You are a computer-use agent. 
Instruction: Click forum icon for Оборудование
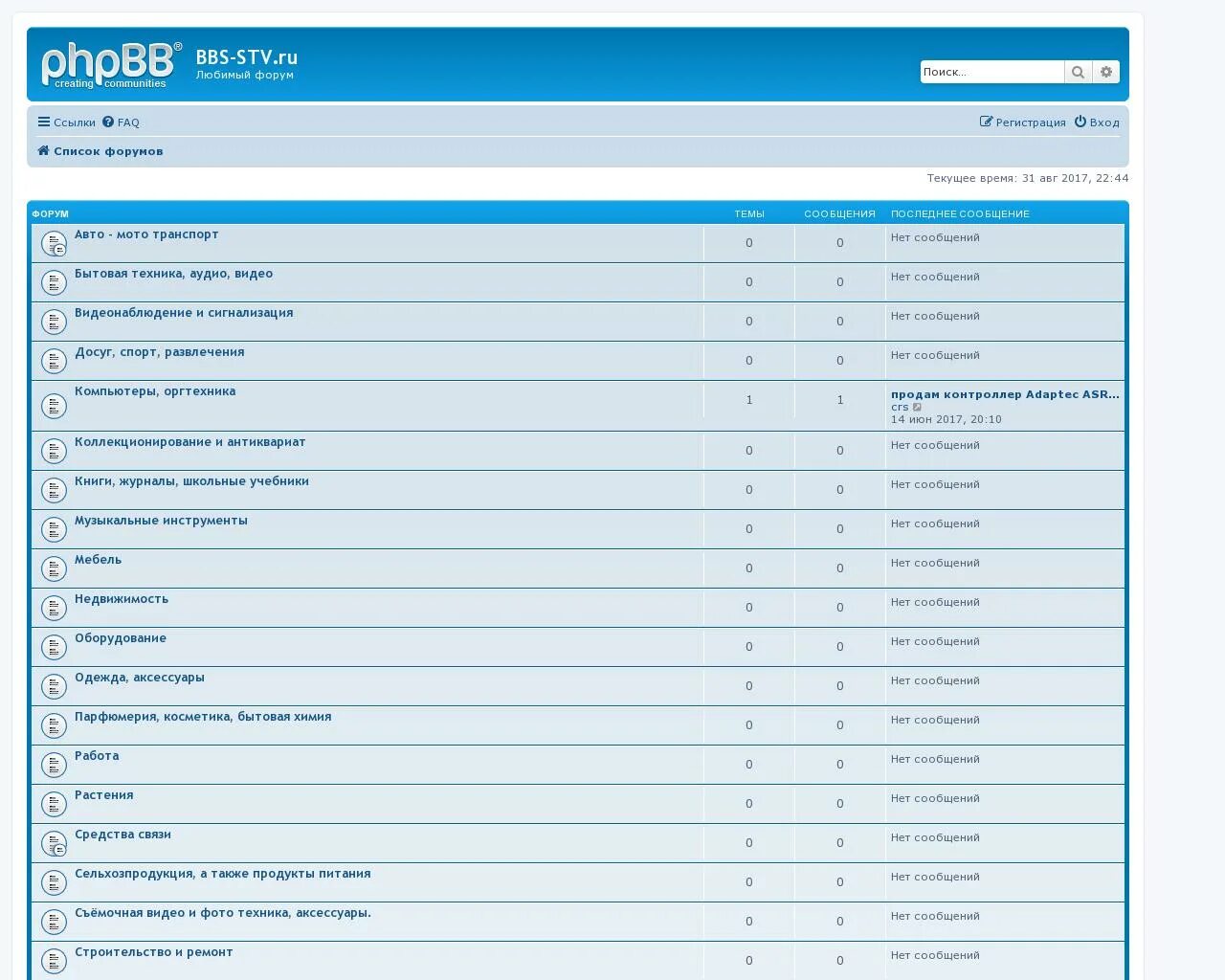coord(54,647)
